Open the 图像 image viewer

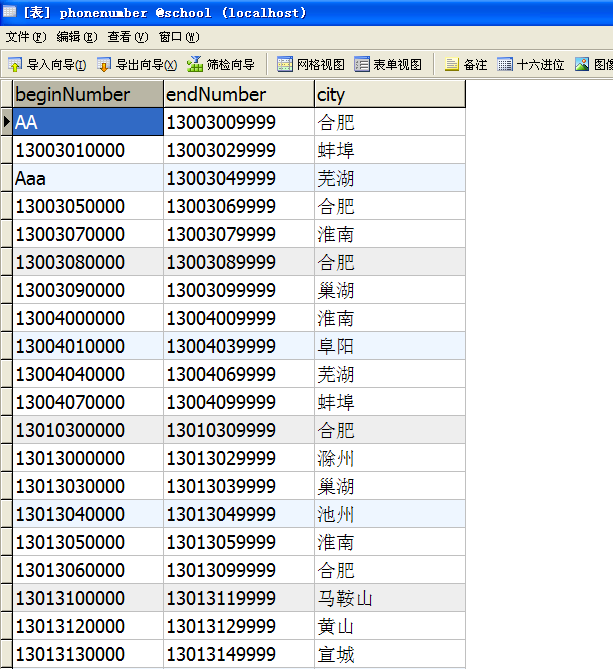point(594,65)
